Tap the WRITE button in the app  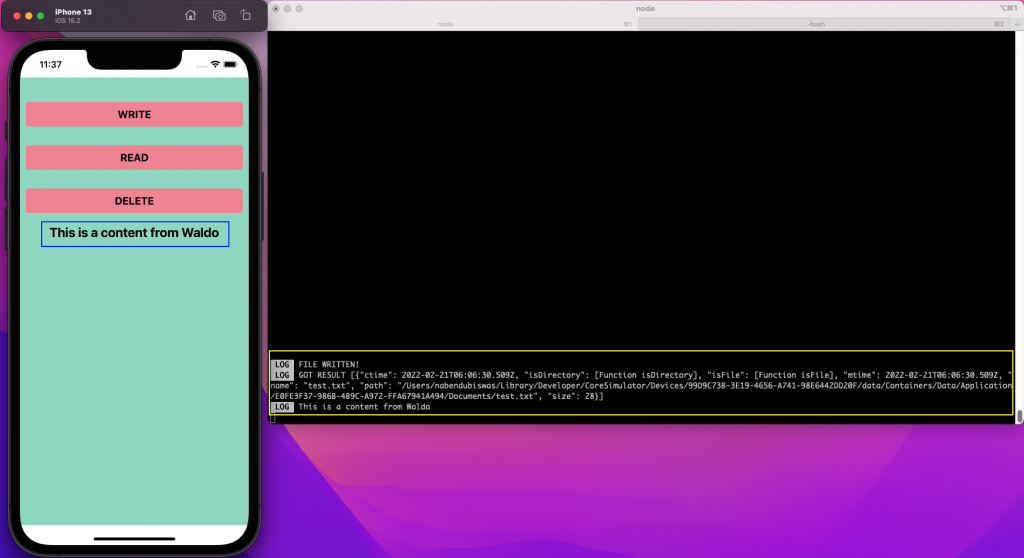coord(134,114)
